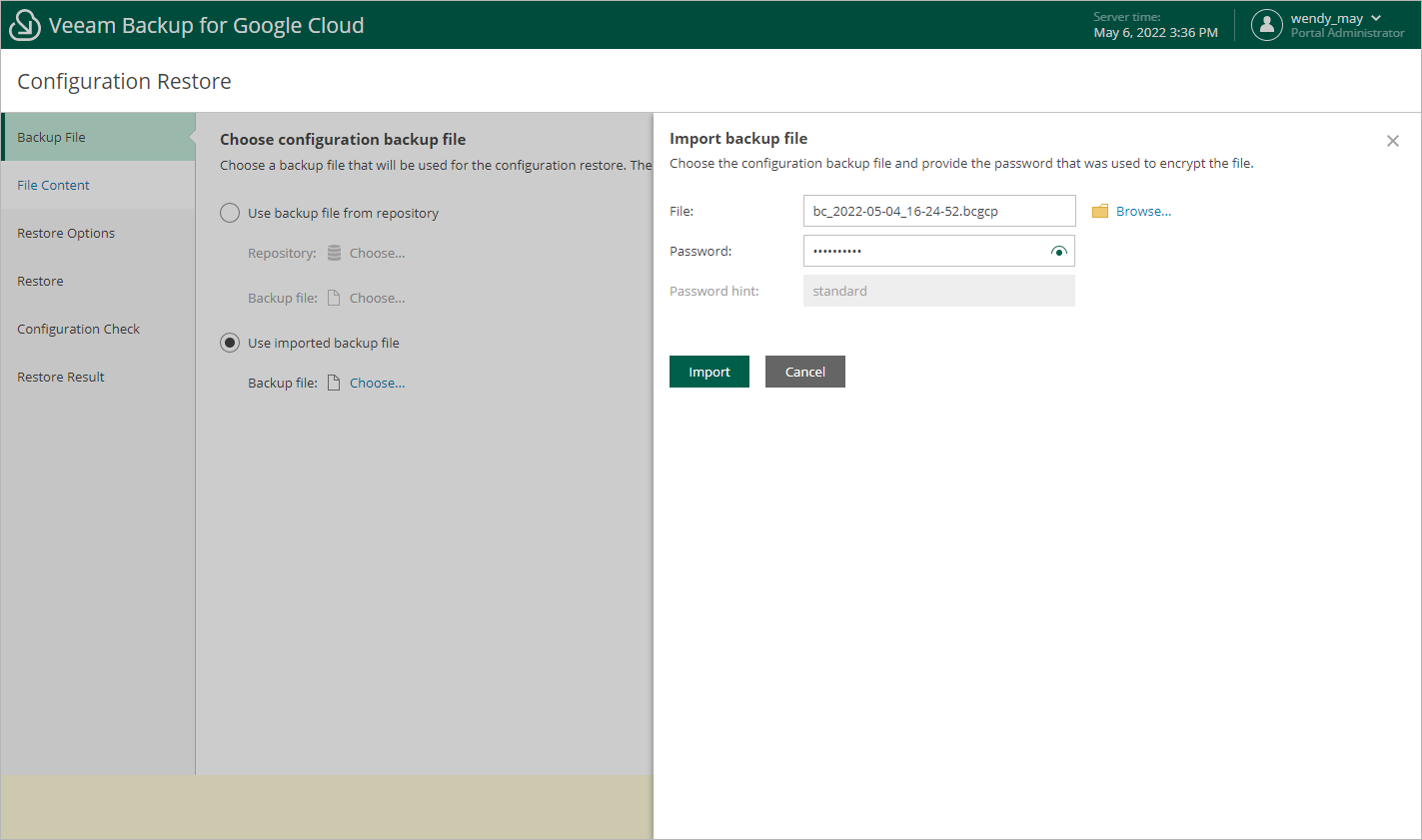Toggle password visibility eye icon
This screenshot has width=1422, height=840.
click(1059, 252)
